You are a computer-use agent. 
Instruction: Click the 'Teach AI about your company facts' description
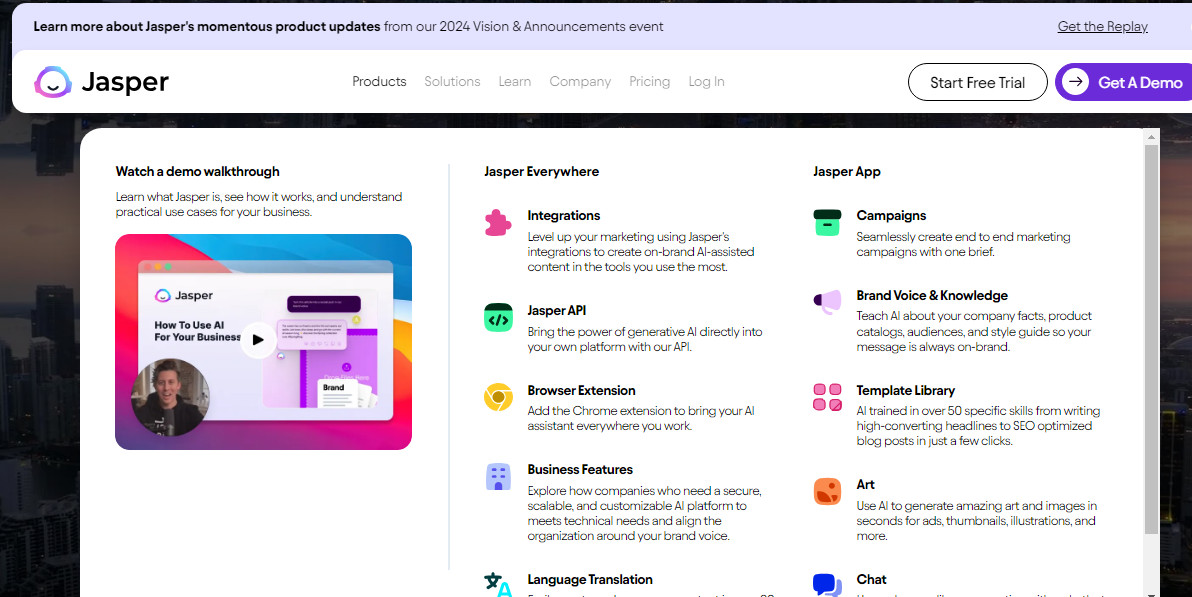(x=974, y=332)
